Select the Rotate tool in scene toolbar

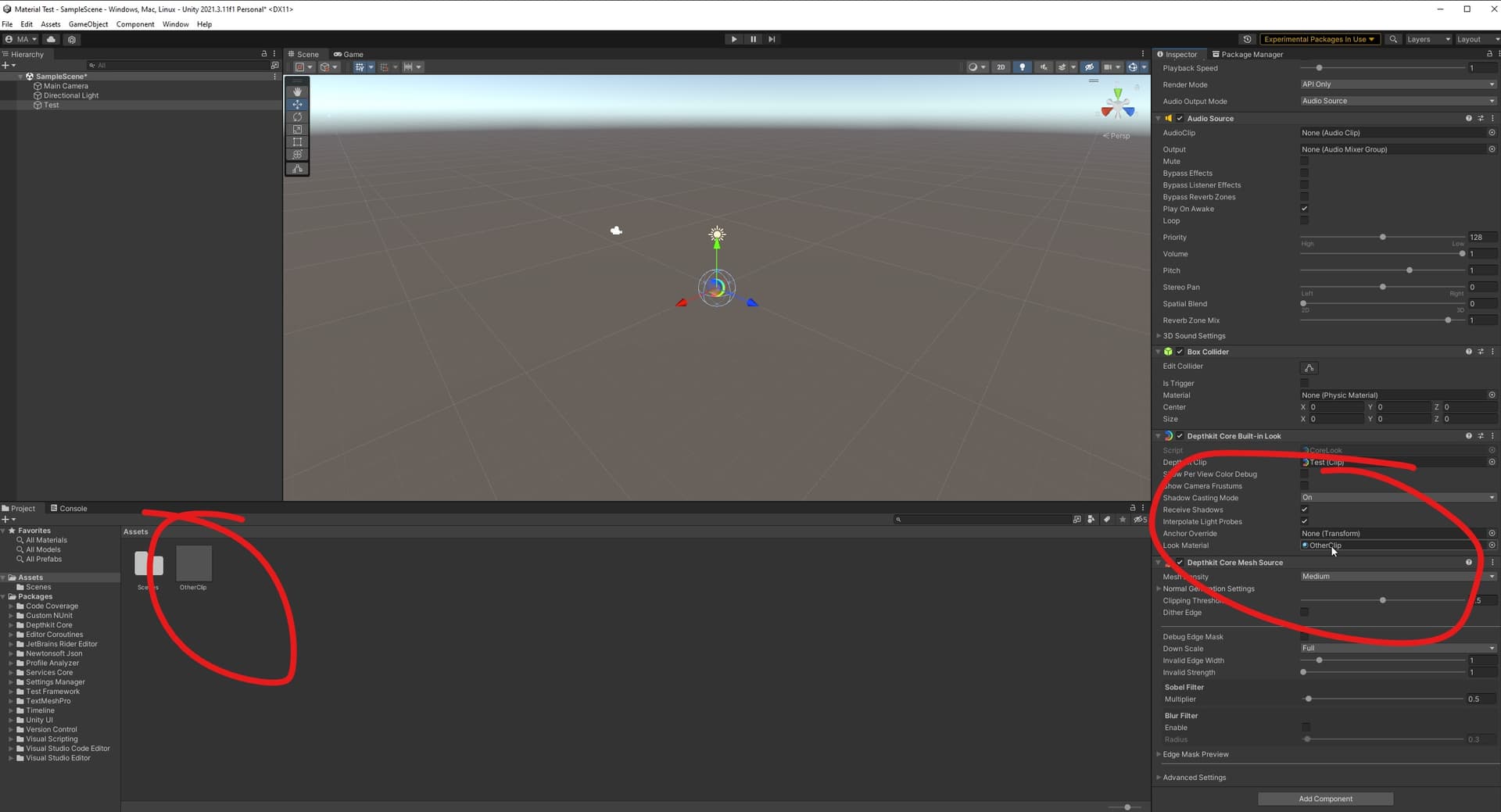297,117
